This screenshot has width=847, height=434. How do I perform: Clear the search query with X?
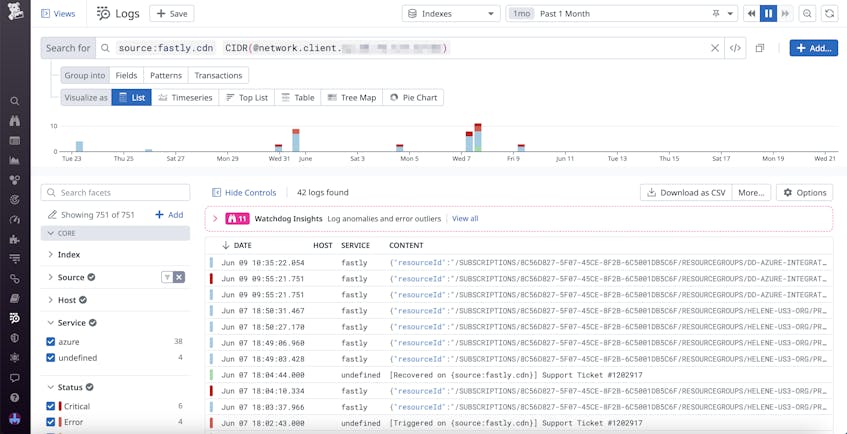[715, 48]
